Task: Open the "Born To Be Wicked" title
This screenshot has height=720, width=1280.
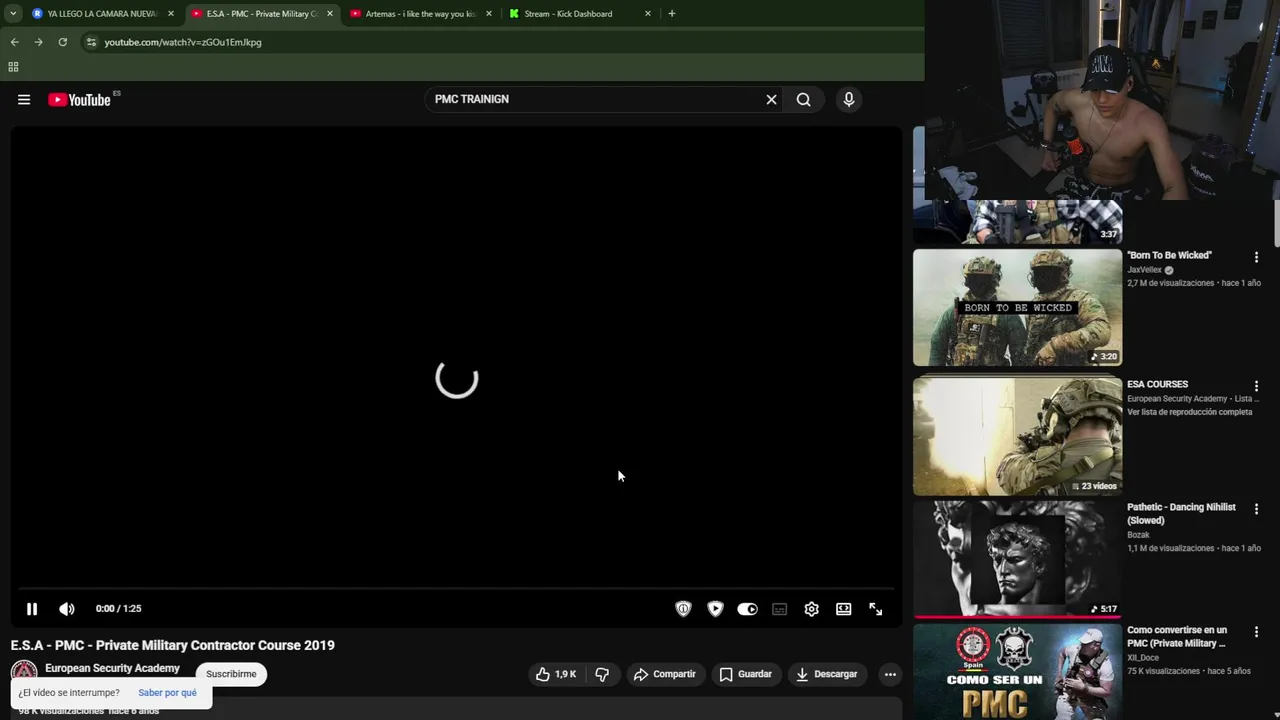Action: (1169, 255)
